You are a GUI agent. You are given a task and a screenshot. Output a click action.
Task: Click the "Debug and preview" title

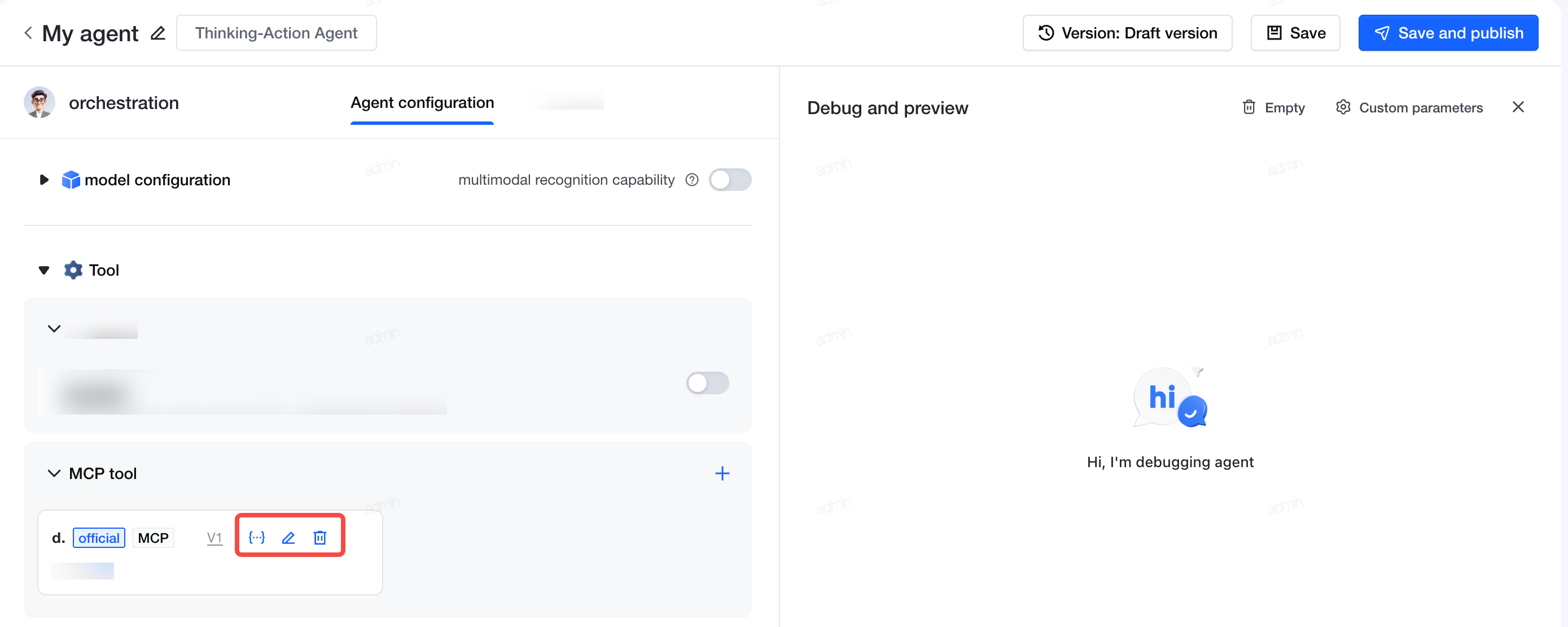[x=887, y=108]
